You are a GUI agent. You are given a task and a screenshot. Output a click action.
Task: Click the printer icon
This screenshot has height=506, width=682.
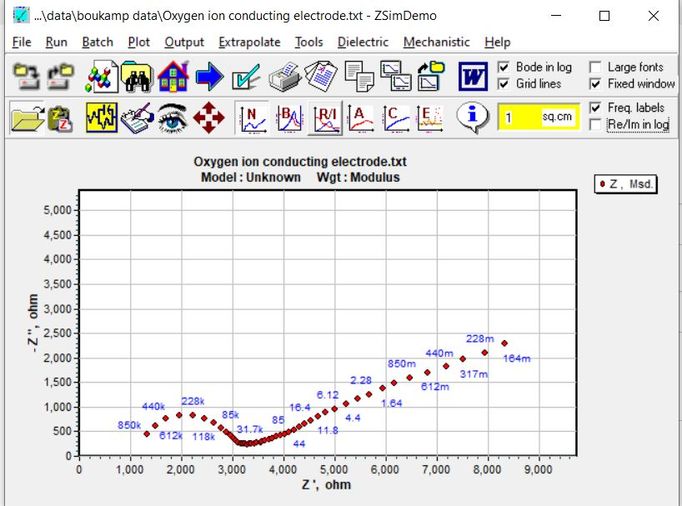tap(284, 77)
